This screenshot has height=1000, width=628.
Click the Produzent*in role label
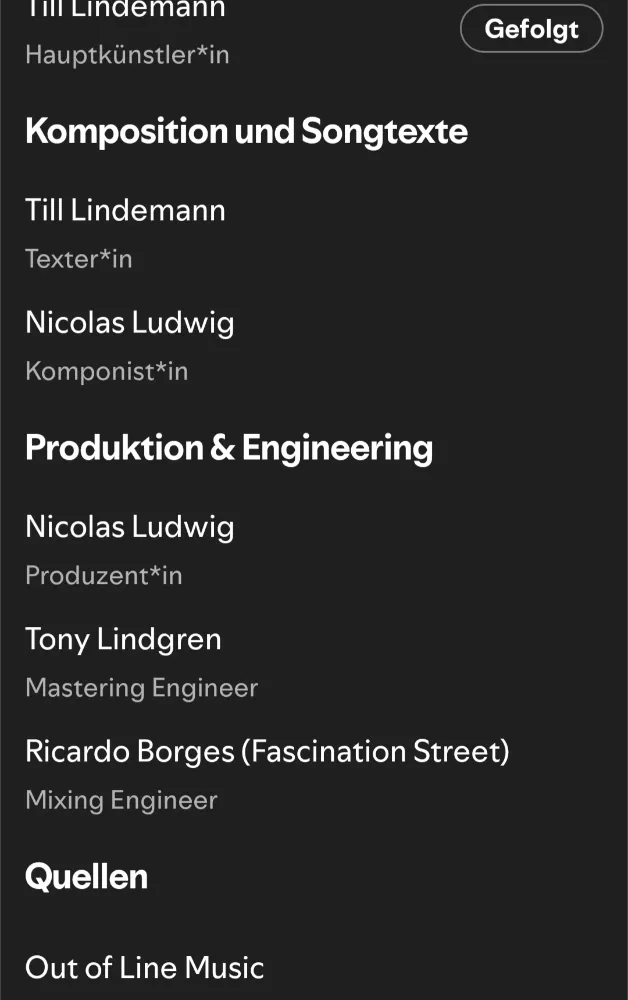(103, 575)
